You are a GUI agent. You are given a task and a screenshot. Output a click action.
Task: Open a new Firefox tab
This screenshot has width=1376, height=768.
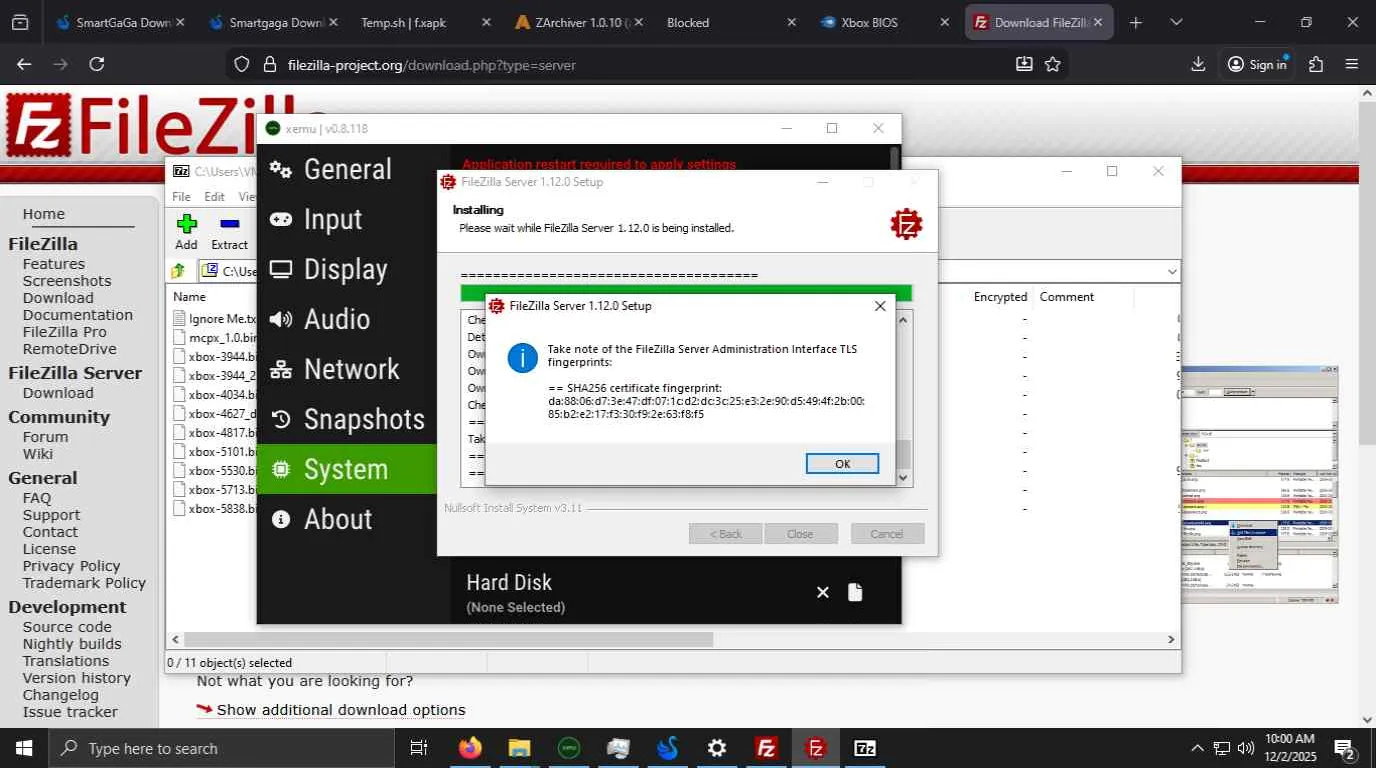1135,22
